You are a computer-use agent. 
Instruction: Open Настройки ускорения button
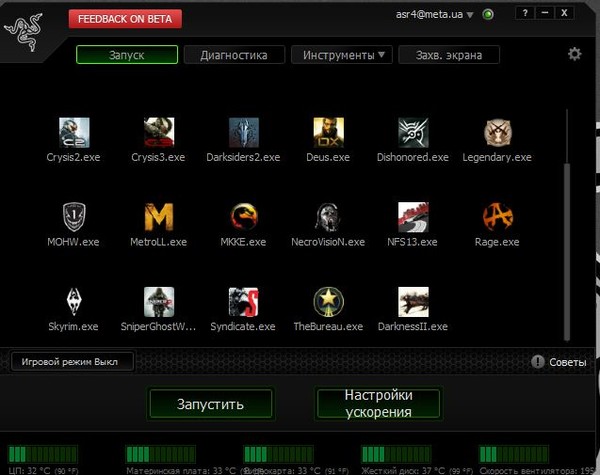pos(378,403)
